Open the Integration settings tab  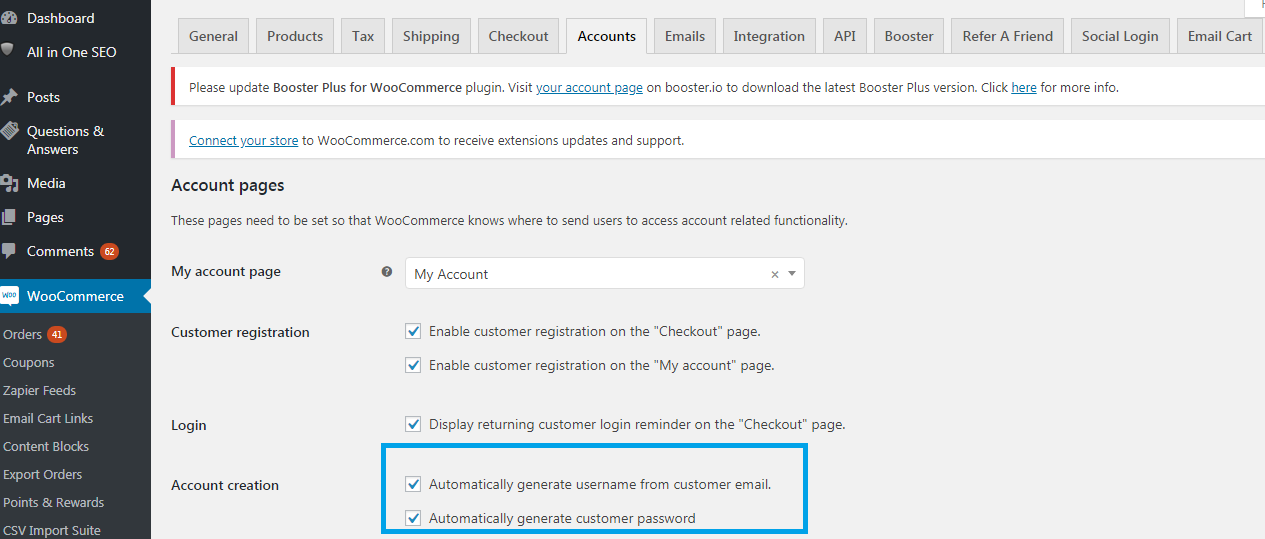[769, 36]
